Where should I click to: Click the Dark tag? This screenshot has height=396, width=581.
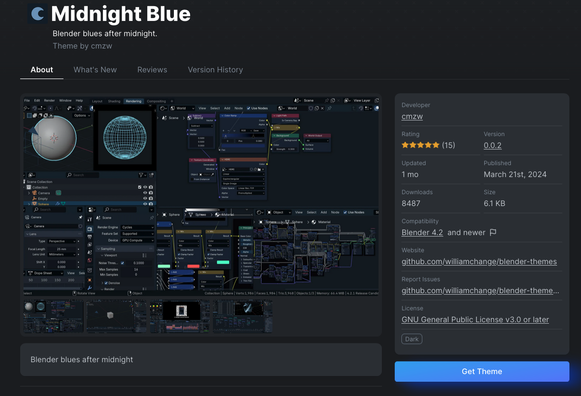(x=412, y=339)
